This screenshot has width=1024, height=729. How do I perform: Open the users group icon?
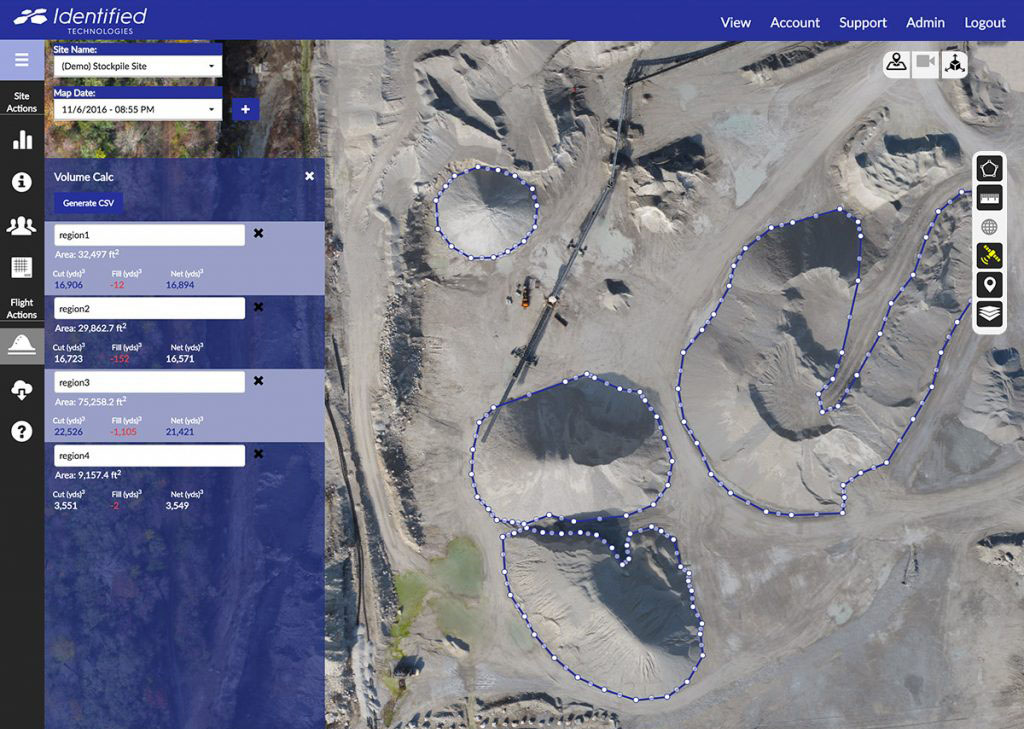(x=22, y=226)
